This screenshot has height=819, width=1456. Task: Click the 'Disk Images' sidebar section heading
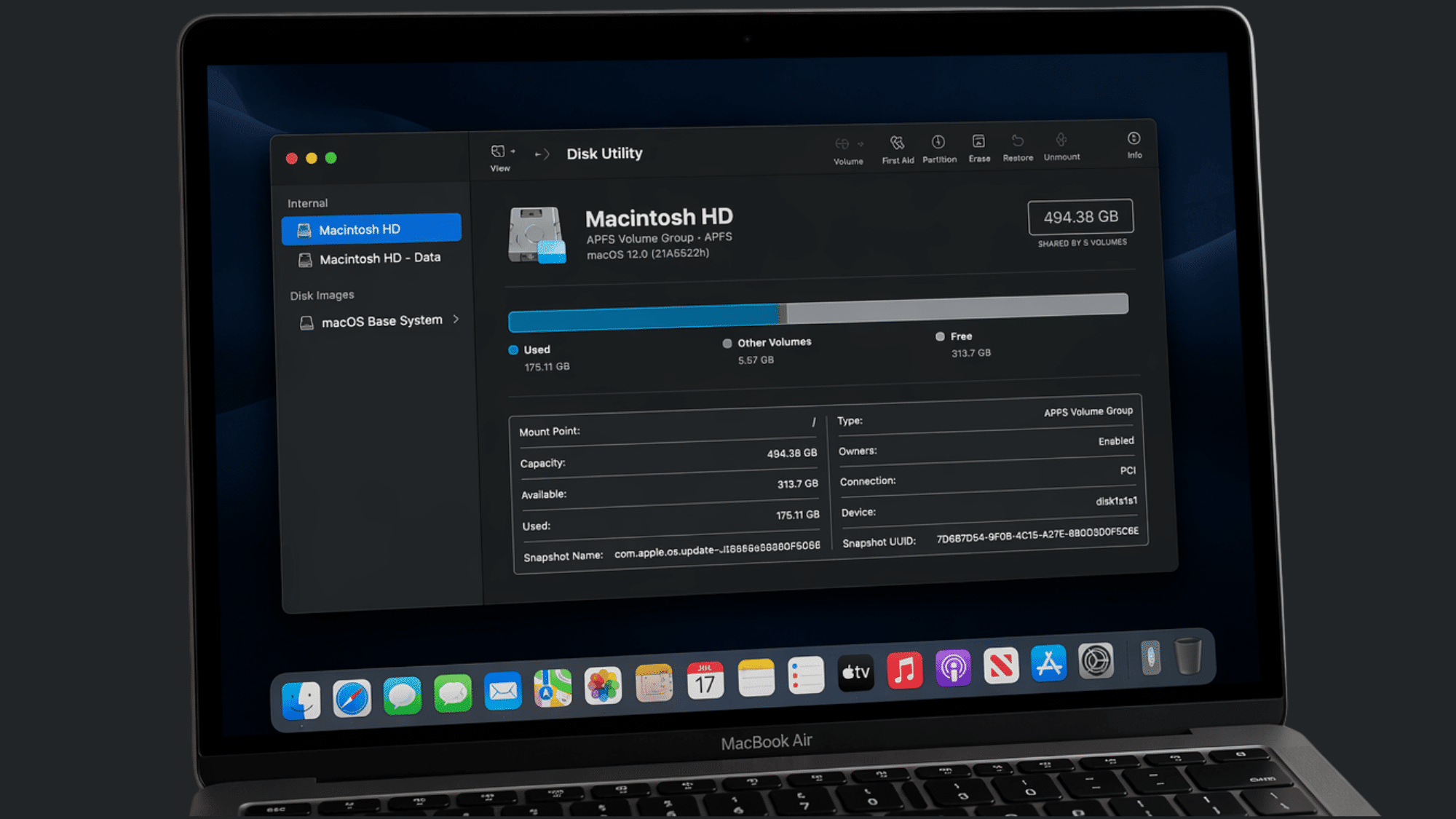point(322,295)
